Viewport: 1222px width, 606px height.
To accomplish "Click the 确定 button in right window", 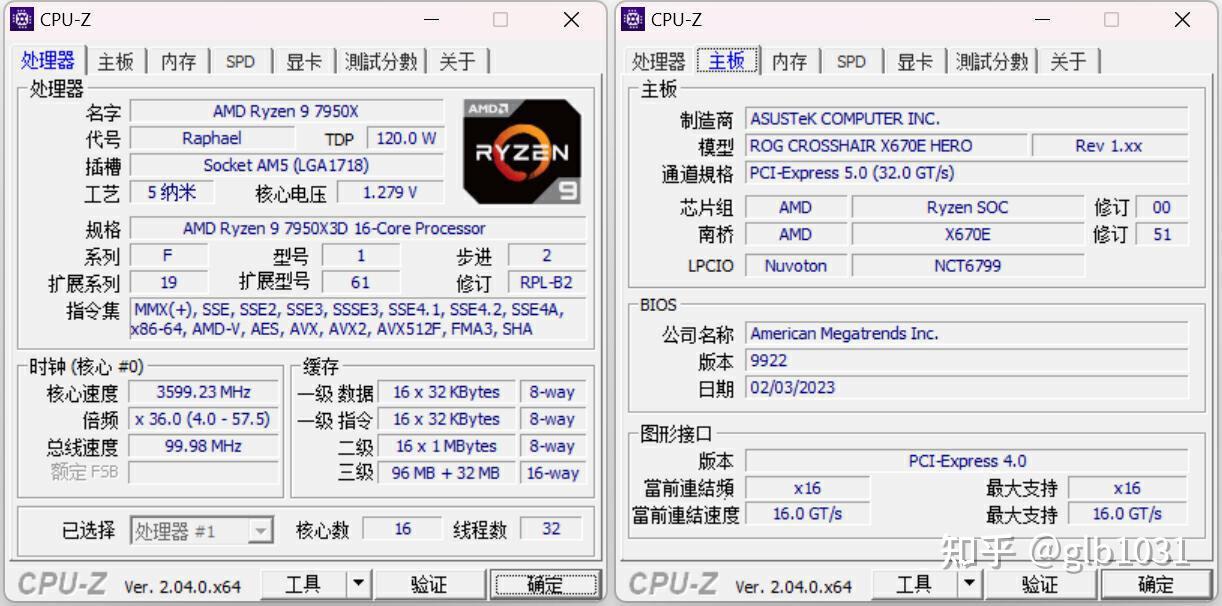I will (x=1155, y=583).
